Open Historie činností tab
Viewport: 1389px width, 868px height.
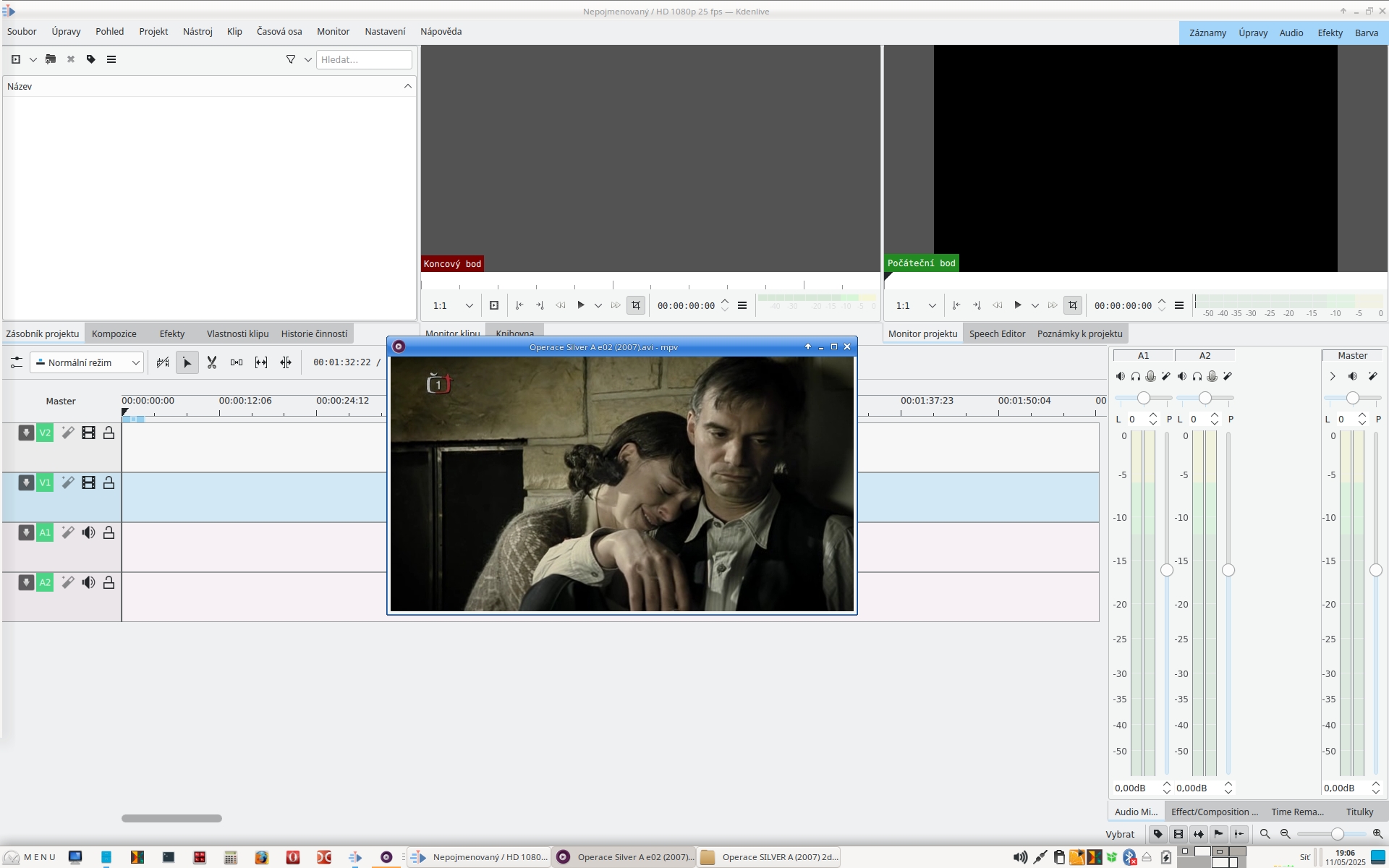314,333
